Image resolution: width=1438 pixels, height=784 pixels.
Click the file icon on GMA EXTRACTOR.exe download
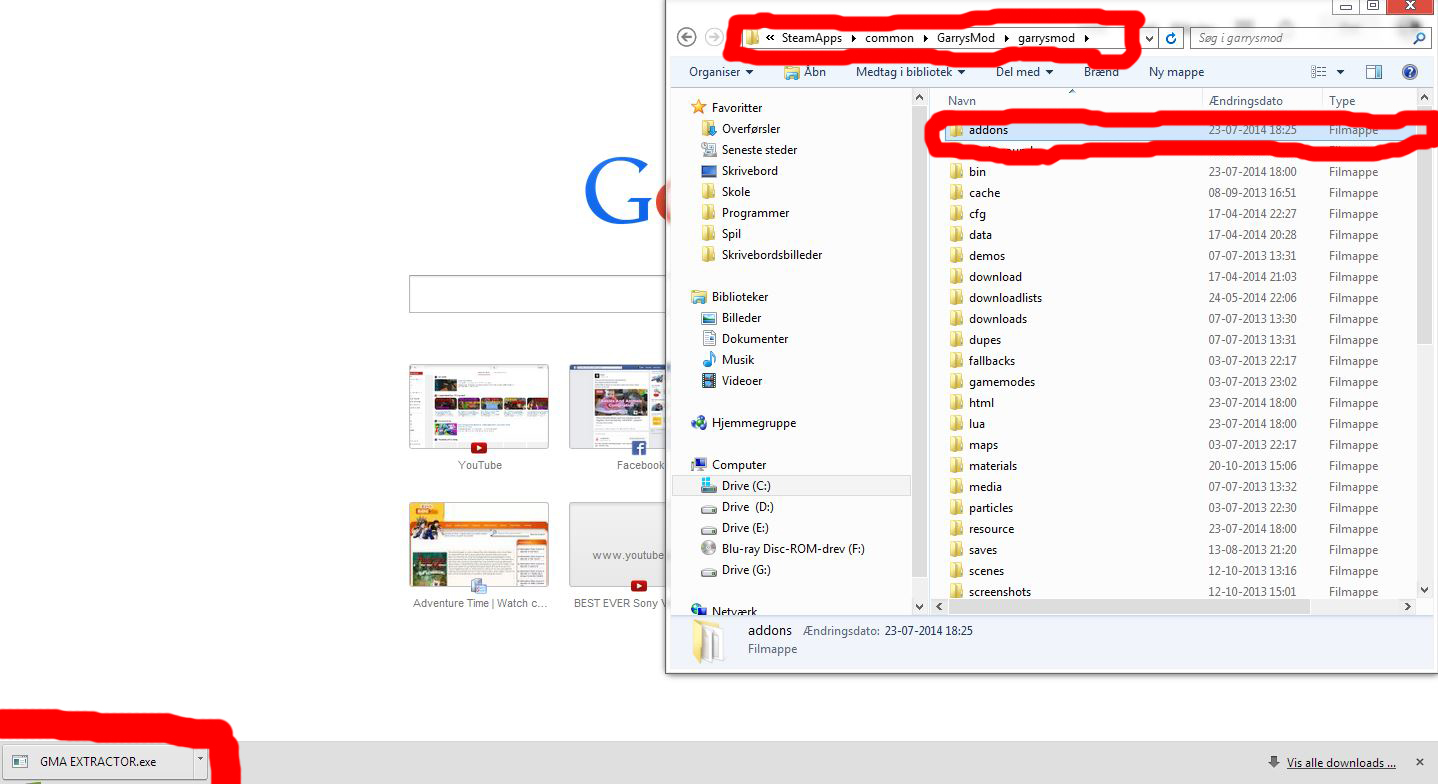pos(20,761)
